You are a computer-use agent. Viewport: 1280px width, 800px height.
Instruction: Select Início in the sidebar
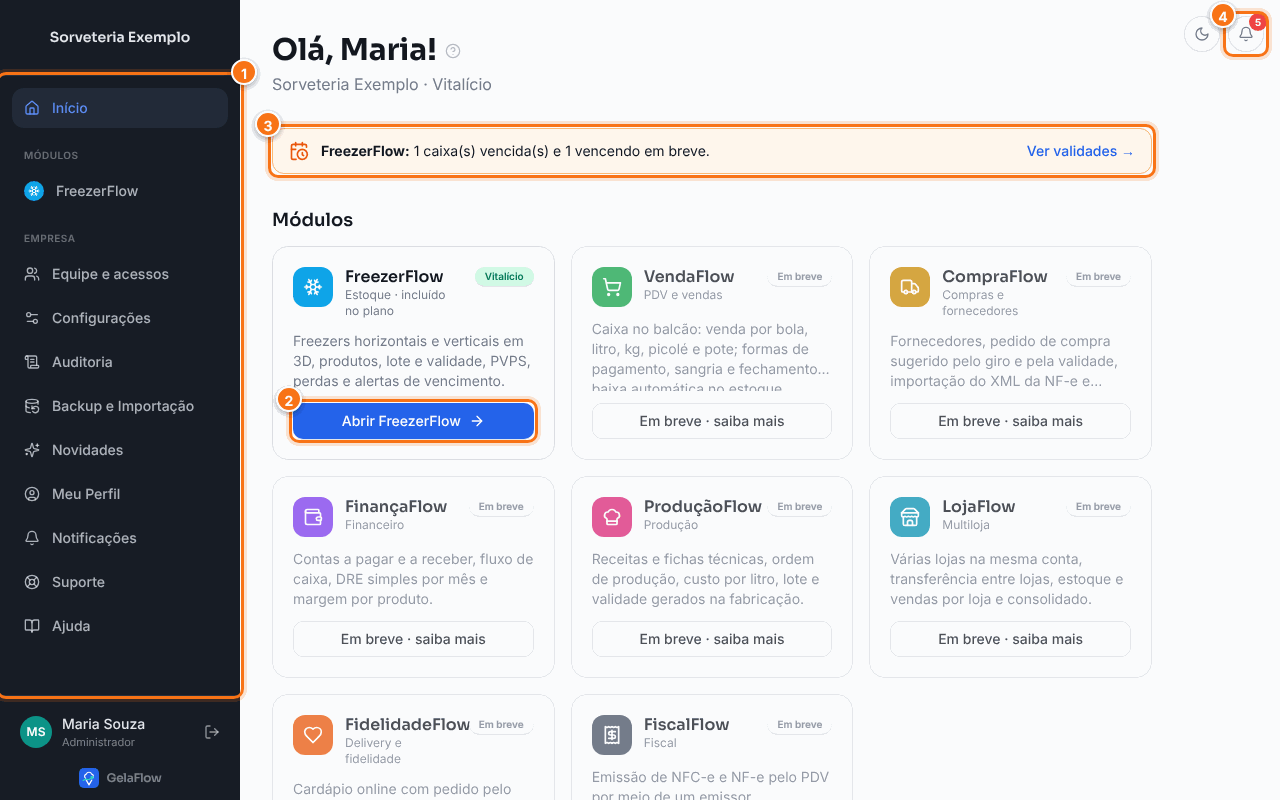(x=120, y=108)
